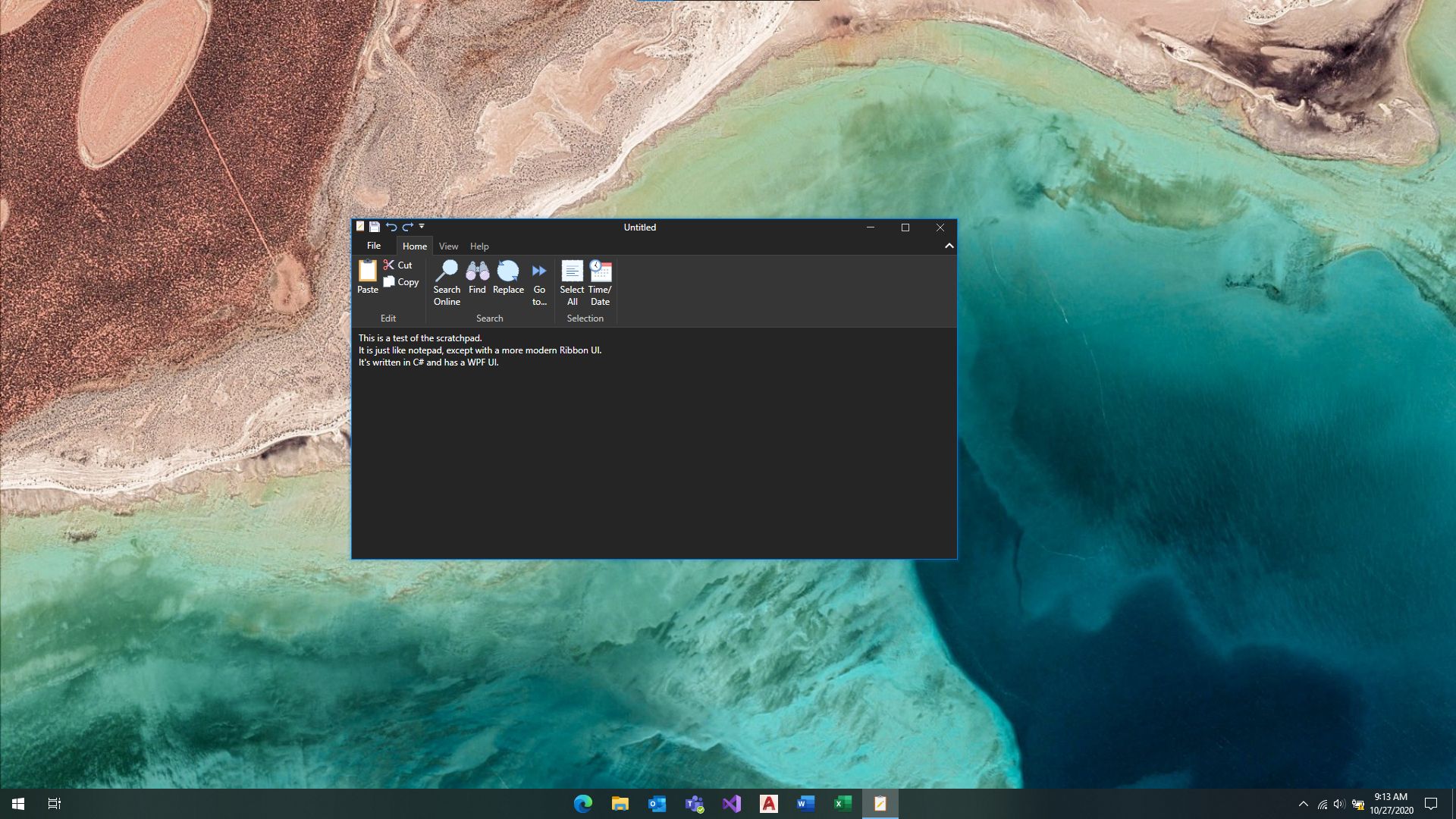Image resolution: width=1456 pixels, height=819 pixels.
Task: Open the Start menu
Action: (x=17, y=803)
